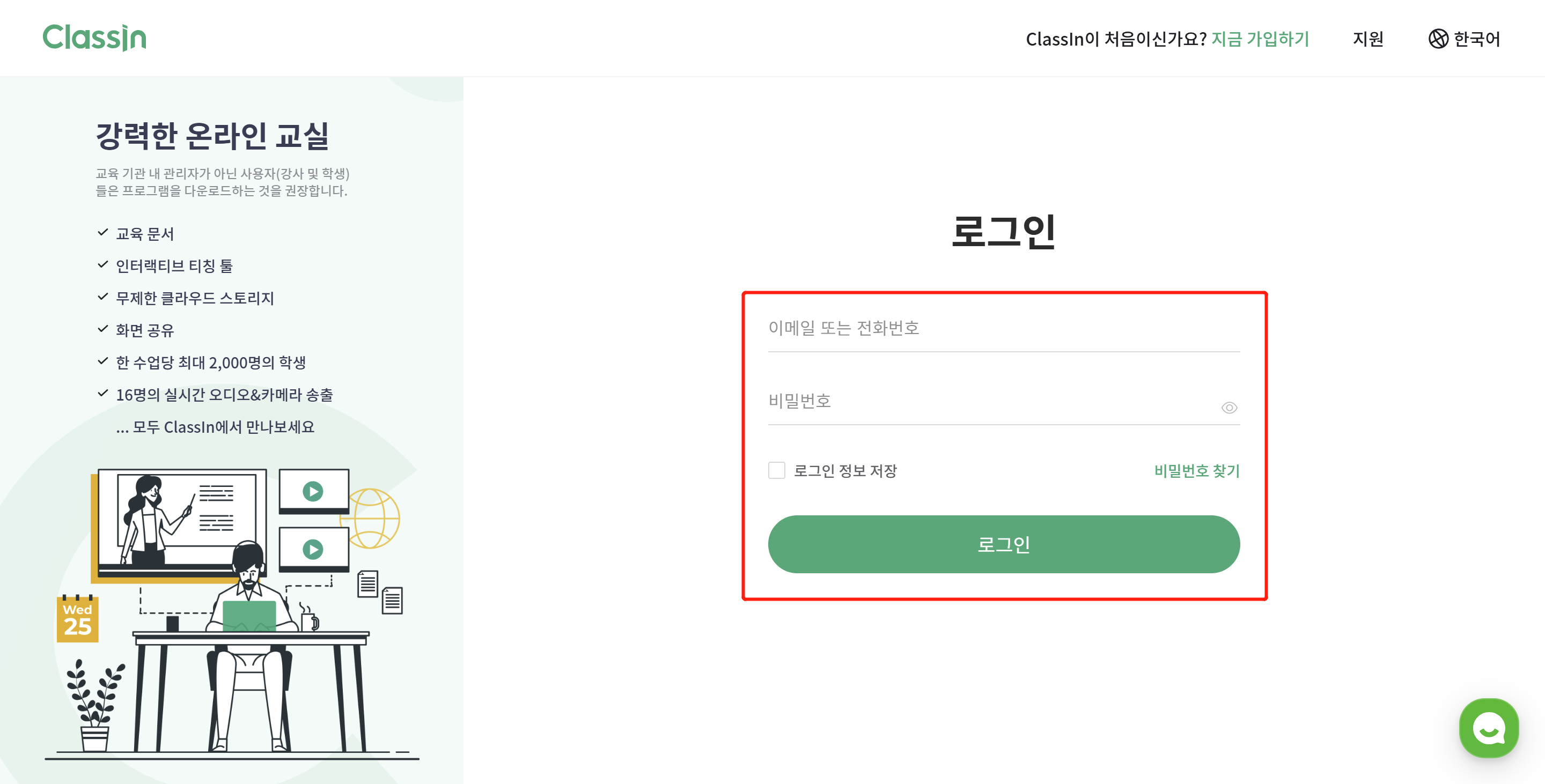Viewport: 1545px width, 784px height.
Task: Focus the 이메일 또는 전화번호 field
Action: tap(1003, 328)
